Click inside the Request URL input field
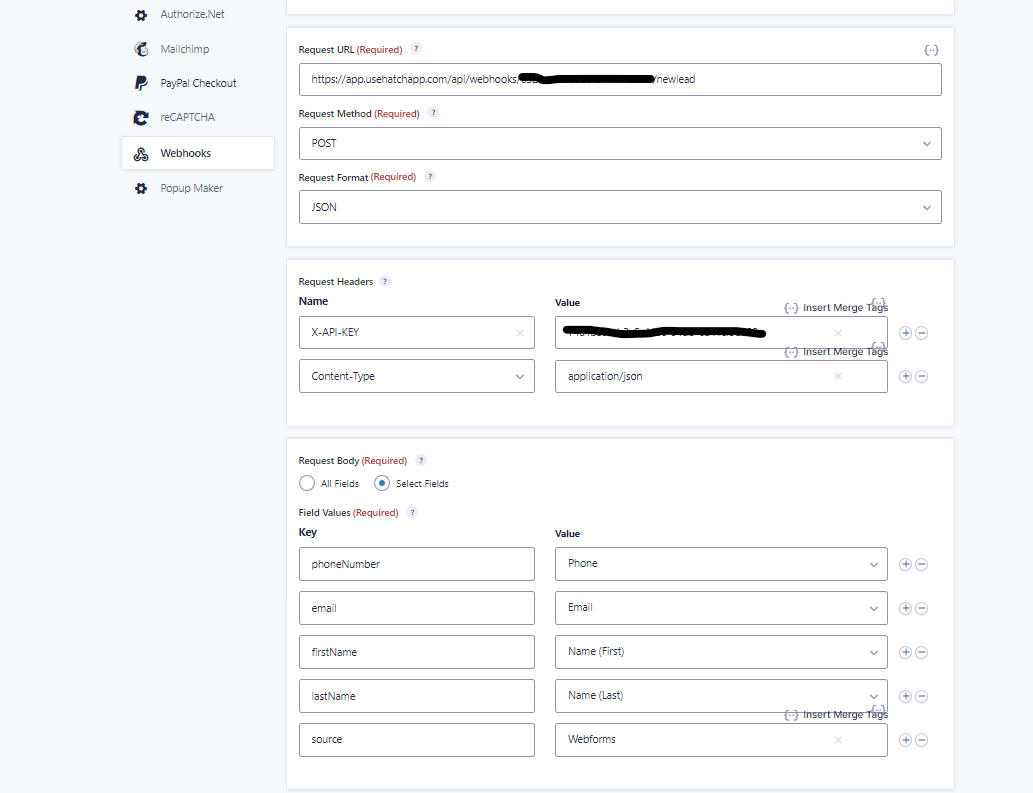The width and height of the screenshot is (1033, 793). click(x=620, y=79)
